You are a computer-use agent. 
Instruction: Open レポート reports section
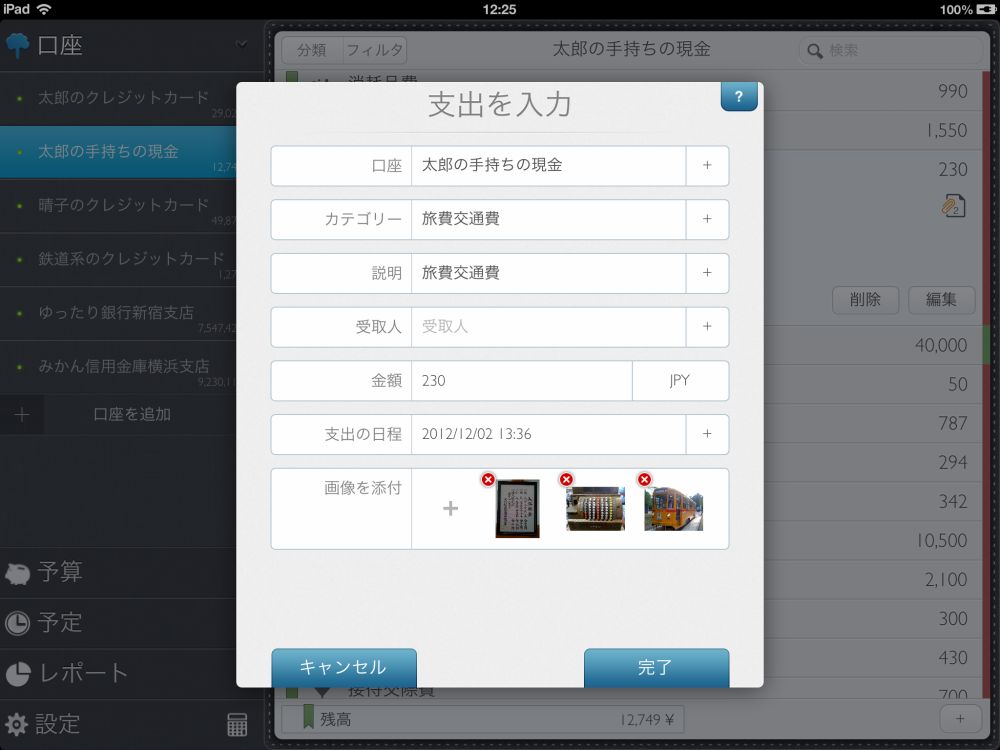(67, 673)
